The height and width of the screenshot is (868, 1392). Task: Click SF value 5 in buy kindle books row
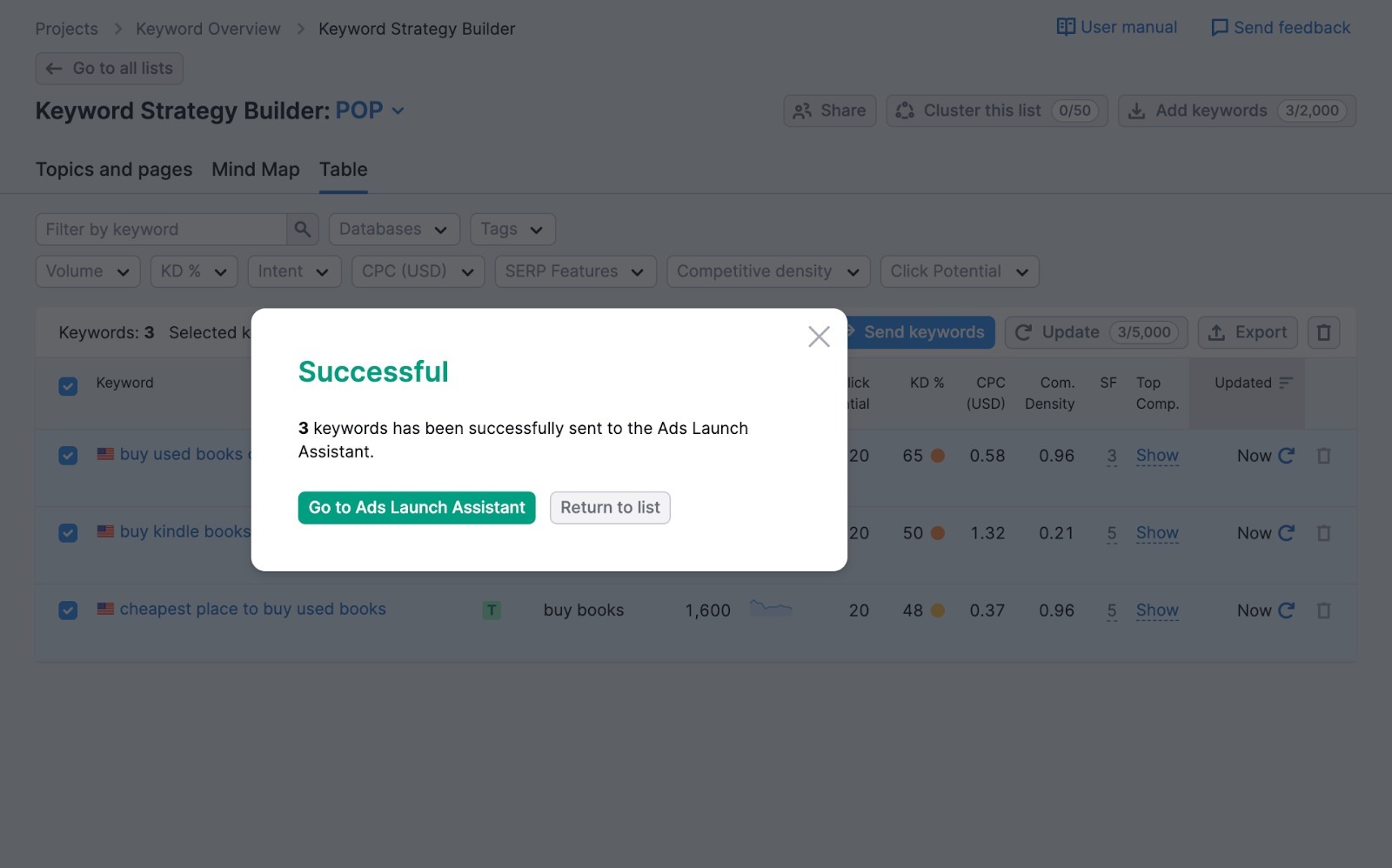click(1111, 533)
